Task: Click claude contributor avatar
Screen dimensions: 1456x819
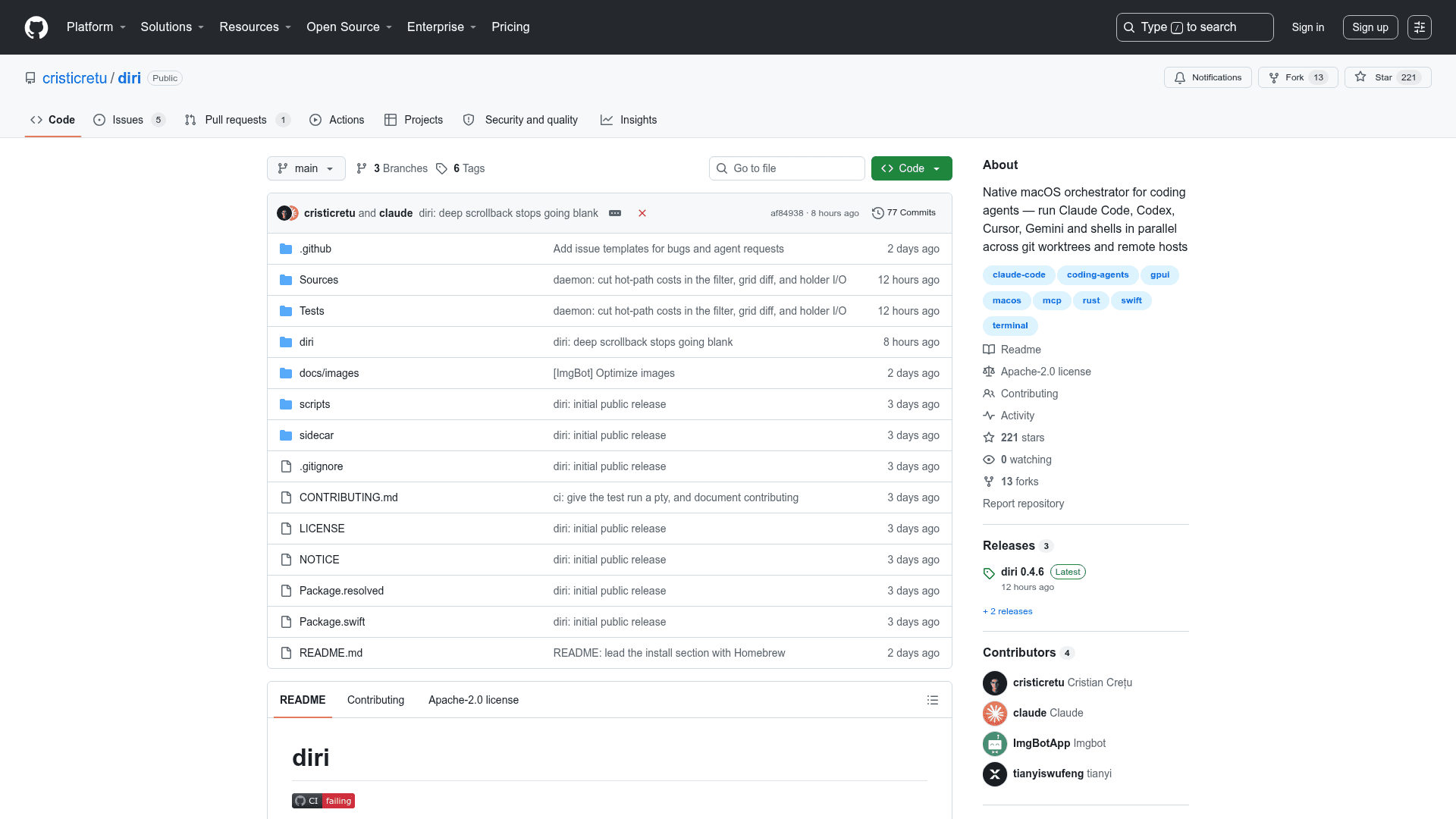Action: coord(995,714)
